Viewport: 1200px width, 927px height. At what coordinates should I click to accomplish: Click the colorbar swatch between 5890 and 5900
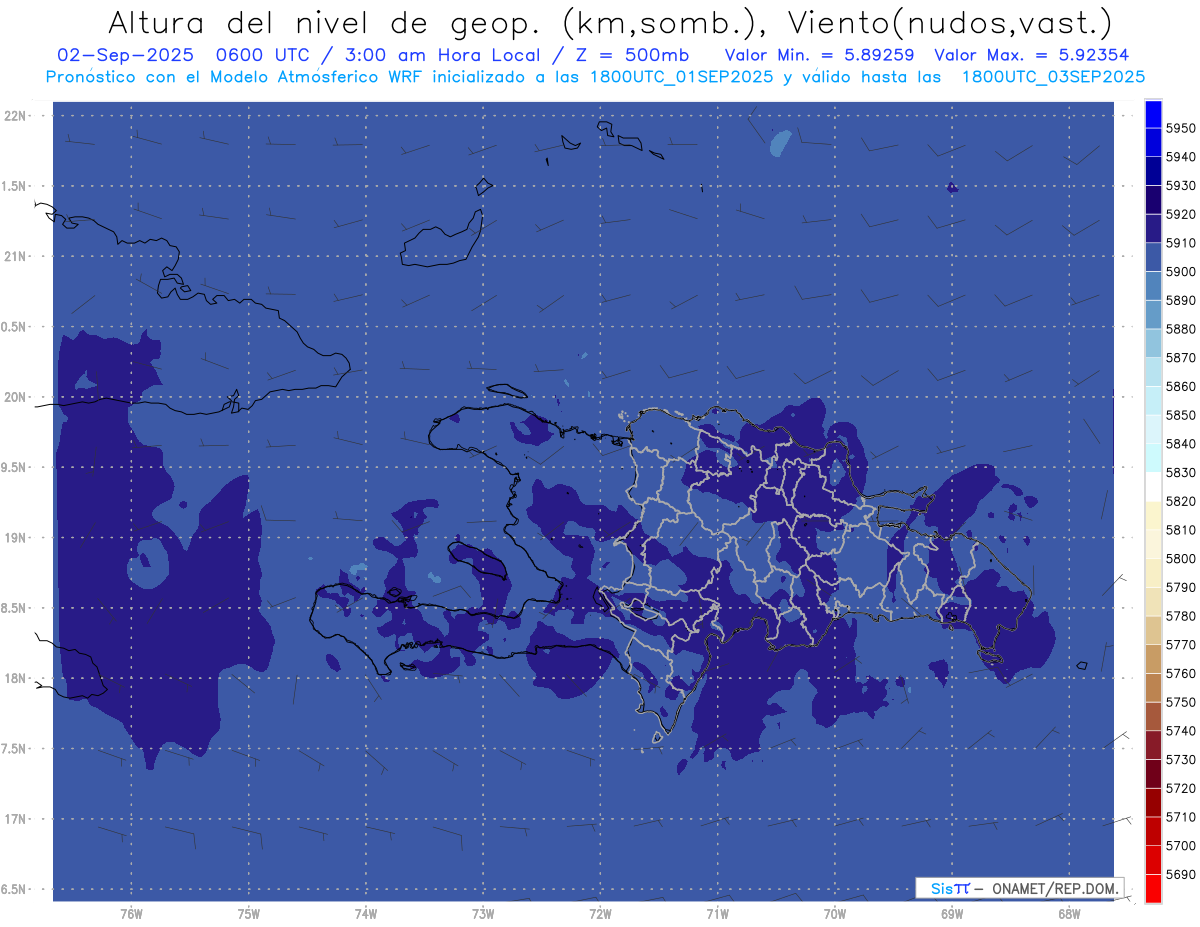1153,286
